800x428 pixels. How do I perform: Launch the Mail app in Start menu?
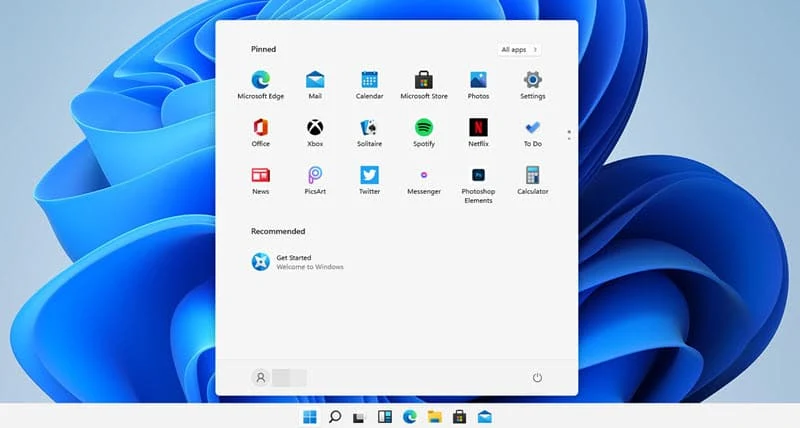click(x=315, y=85)
